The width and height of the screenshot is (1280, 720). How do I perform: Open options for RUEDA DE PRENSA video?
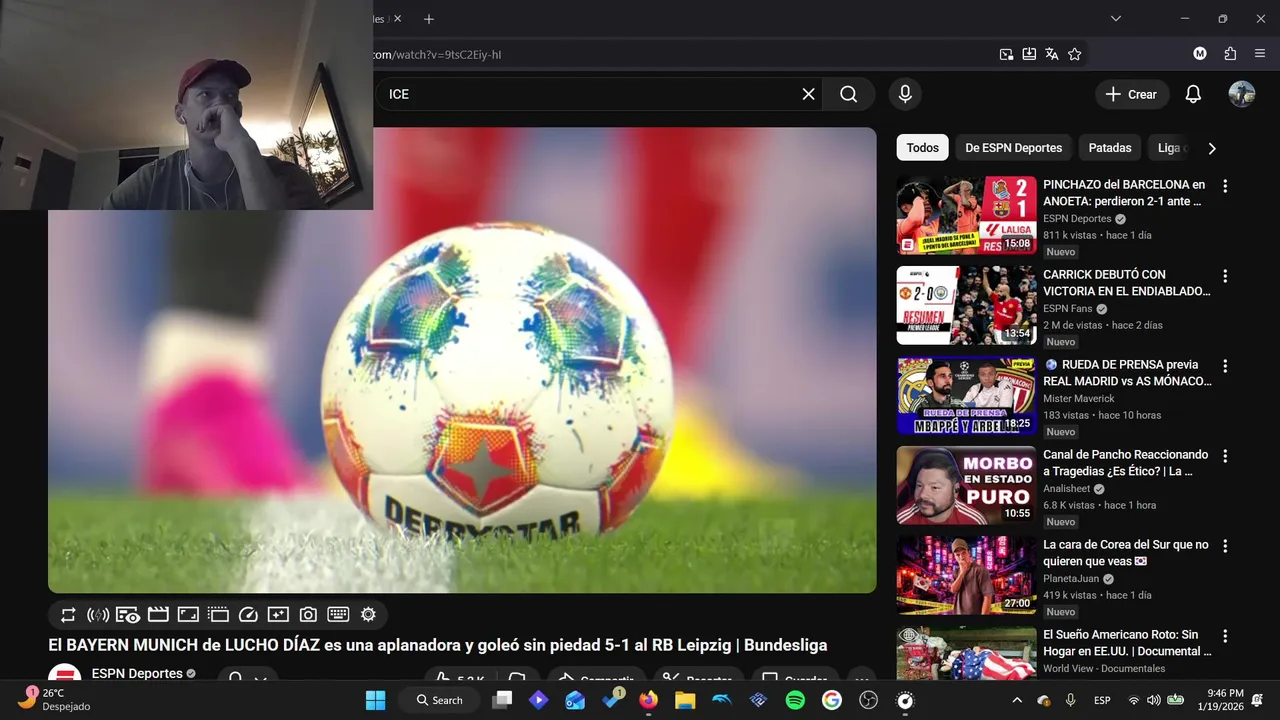pyautogui.click(x=1225, y=366)
